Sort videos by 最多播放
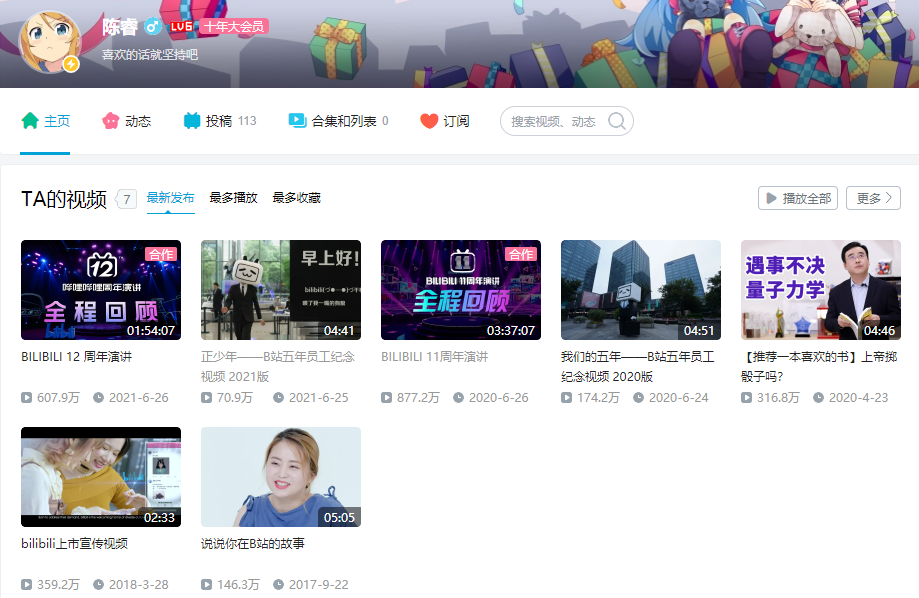 click(x=233, y=198)
